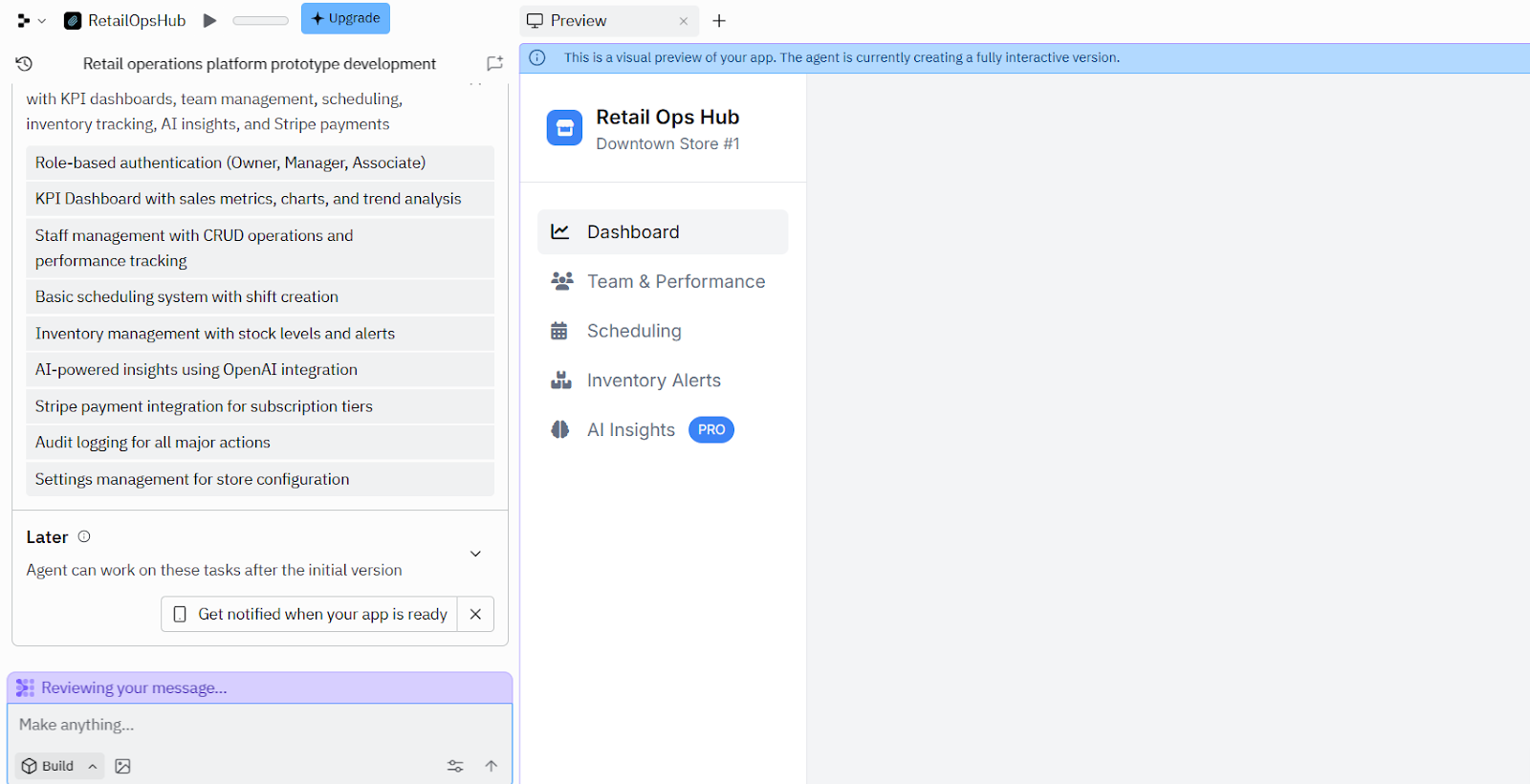The image size is (1530, 784).
Task: Click the progress bar next to play button
Action: coord(260,21)
